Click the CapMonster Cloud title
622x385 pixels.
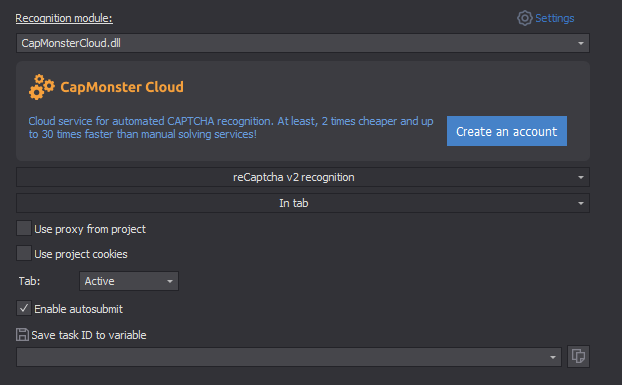[x=122, y=87]
